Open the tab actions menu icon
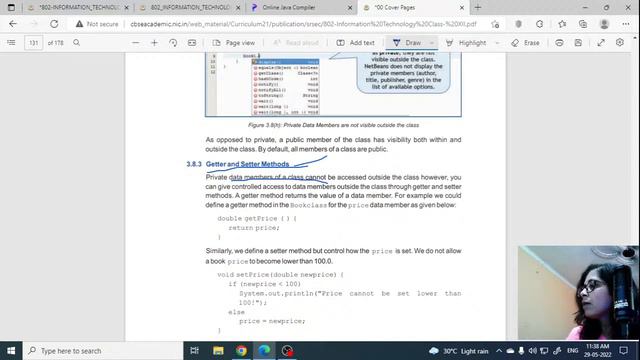This screenshot has width=640, height=360. tap(11, 7)
